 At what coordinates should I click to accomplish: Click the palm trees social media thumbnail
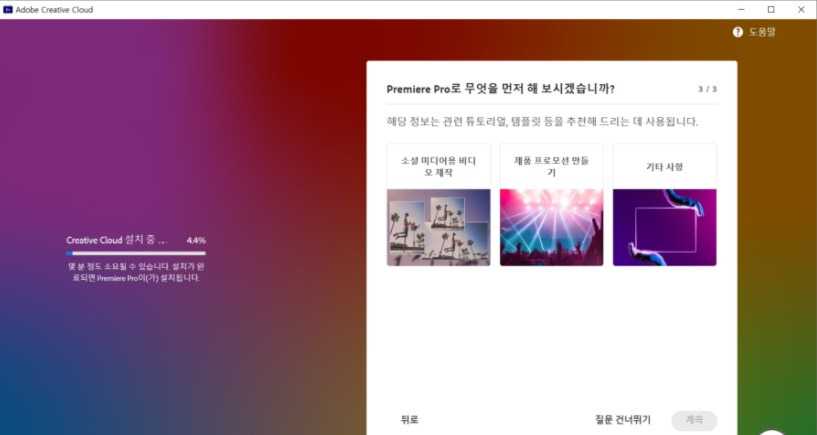pos(438,227)
